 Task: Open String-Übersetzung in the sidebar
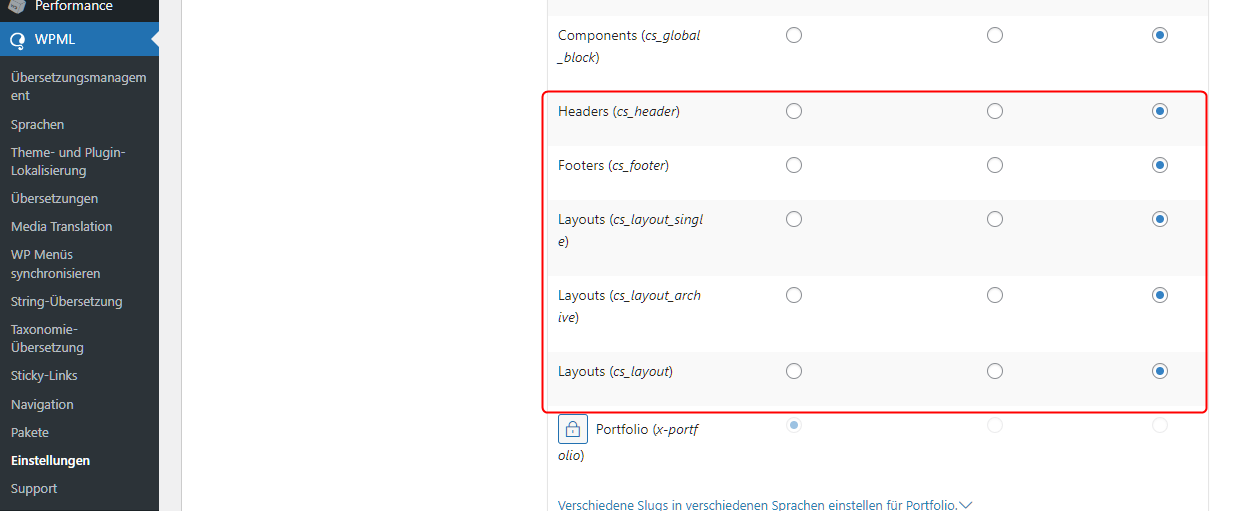point(66,301)
